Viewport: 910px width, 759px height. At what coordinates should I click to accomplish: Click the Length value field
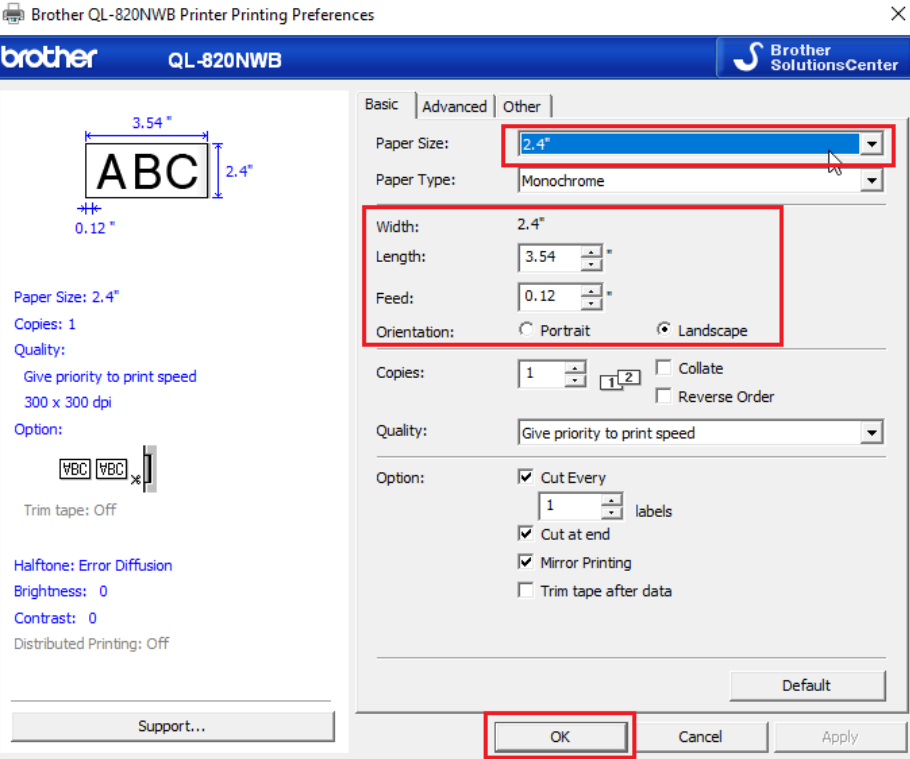[550, 257]
